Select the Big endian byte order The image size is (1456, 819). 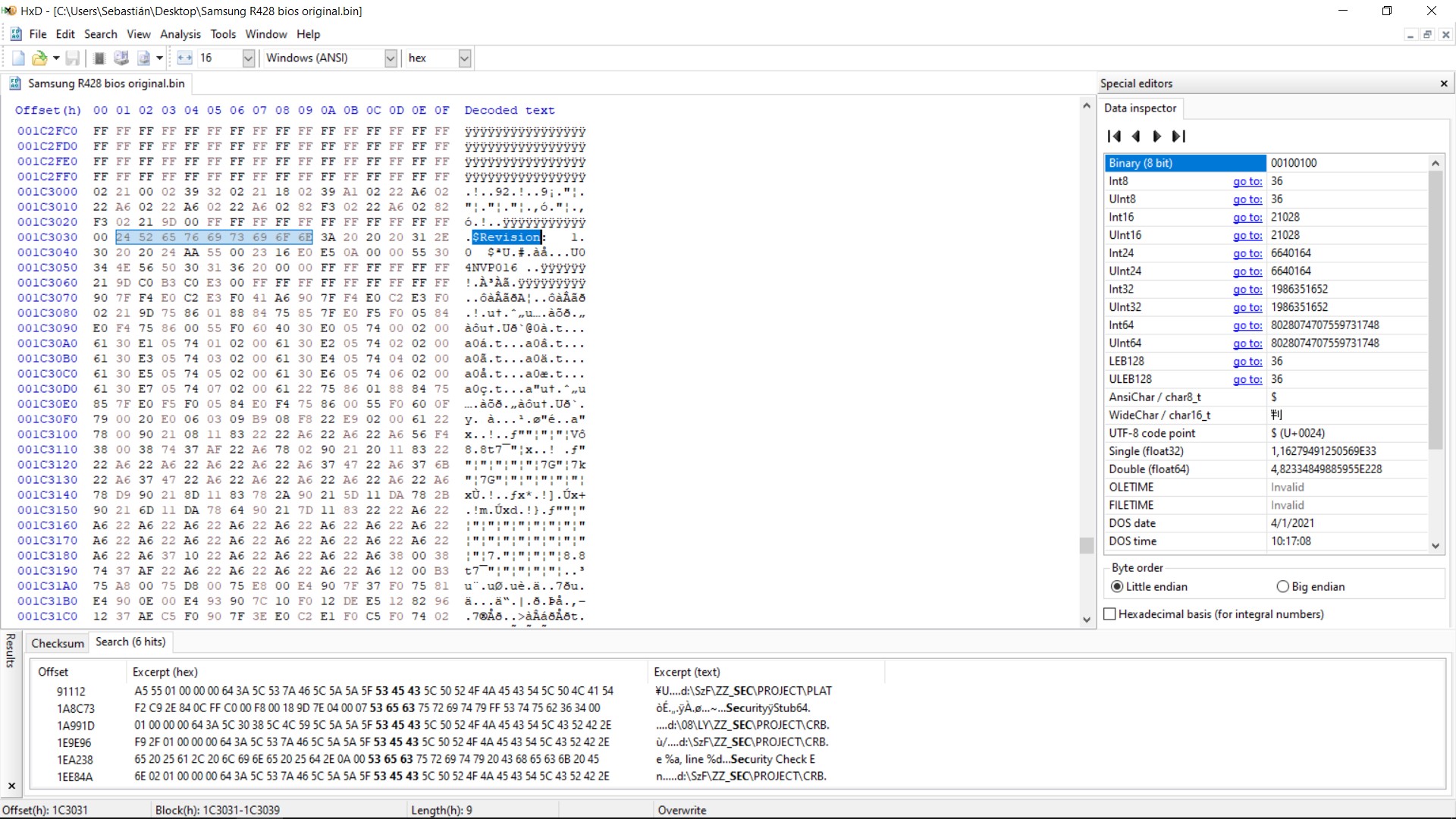pos(1283,587)
